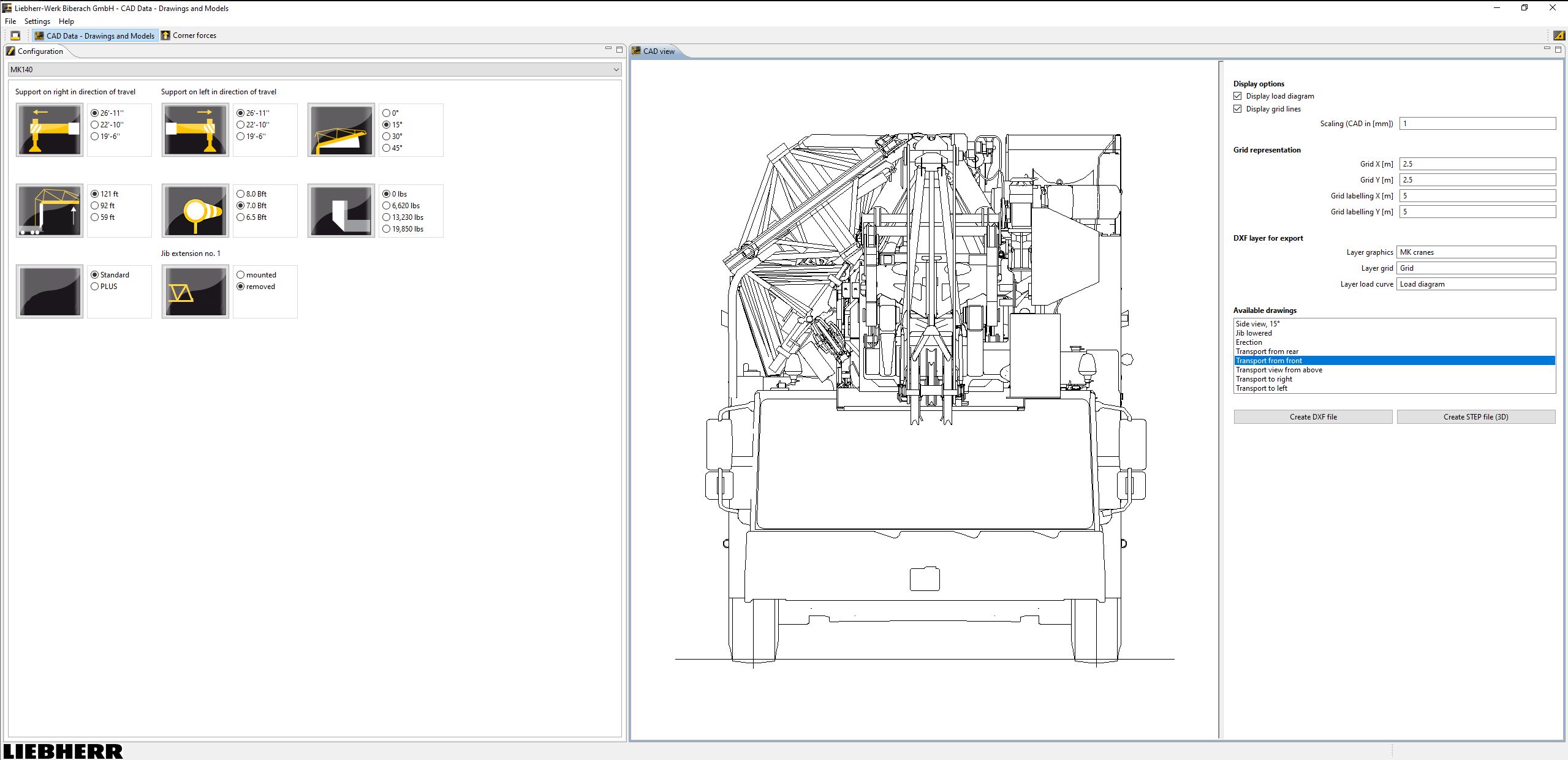Click the wind speed configuration icon
This screenshot has width=1568, height=760.
[194, 210]
